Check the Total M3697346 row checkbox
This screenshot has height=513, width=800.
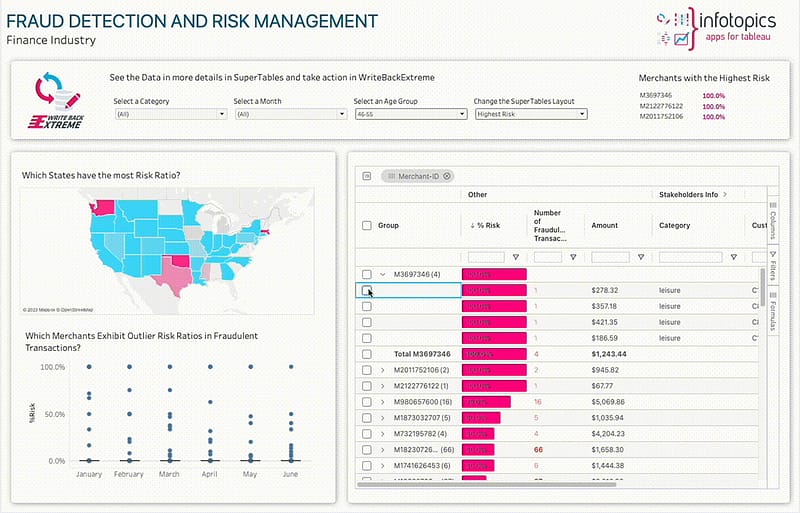(x=367, y=354)
